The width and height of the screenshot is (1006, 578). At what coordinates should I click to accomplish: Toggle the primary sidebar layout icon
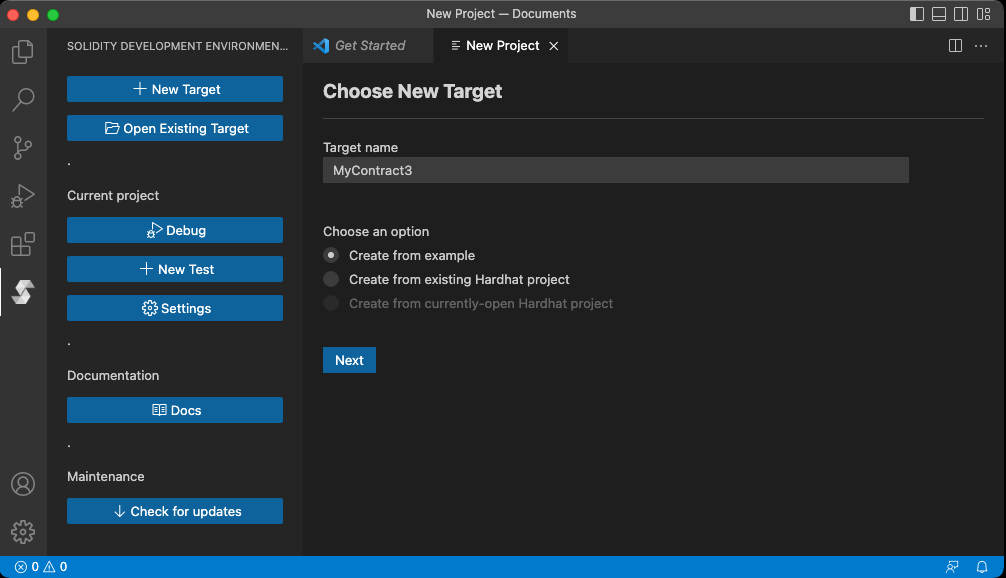(x=917, y=14)
